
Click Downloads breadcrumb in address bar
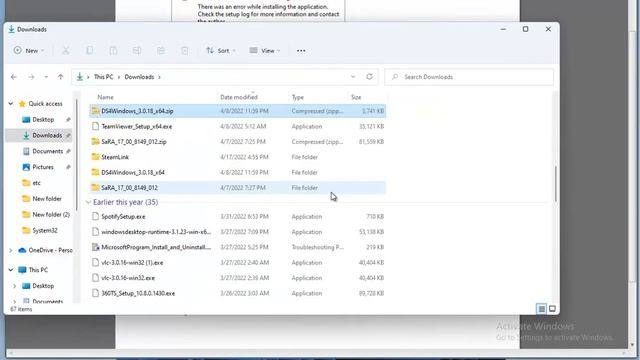[x=139, y=77]
